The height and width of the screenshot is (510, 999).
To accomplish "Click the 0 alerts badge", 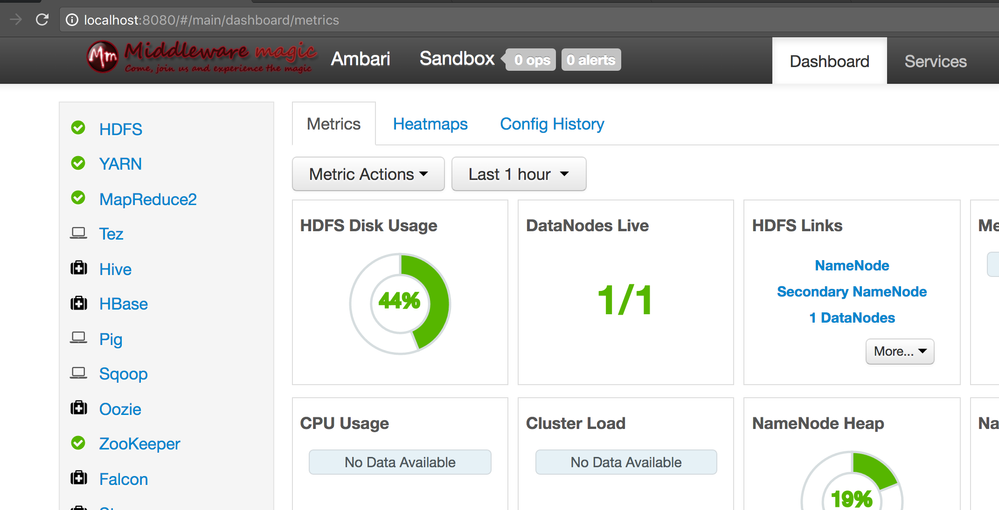I will click(x=590, y=60).
